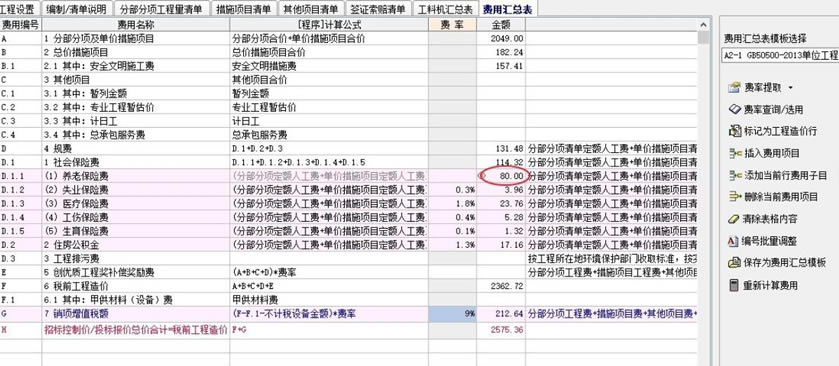The width and height of the screenshot is (839, 366).
Task: Click the 费率 column header
Action: coord(452,25)
